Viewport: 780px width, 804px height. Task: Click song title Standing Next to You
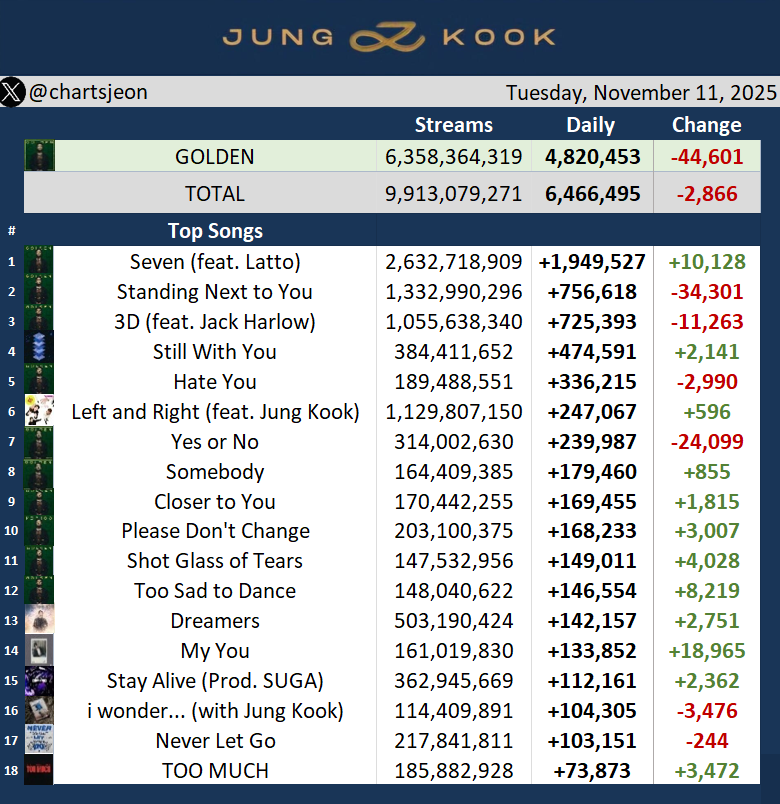coord(215,292)
